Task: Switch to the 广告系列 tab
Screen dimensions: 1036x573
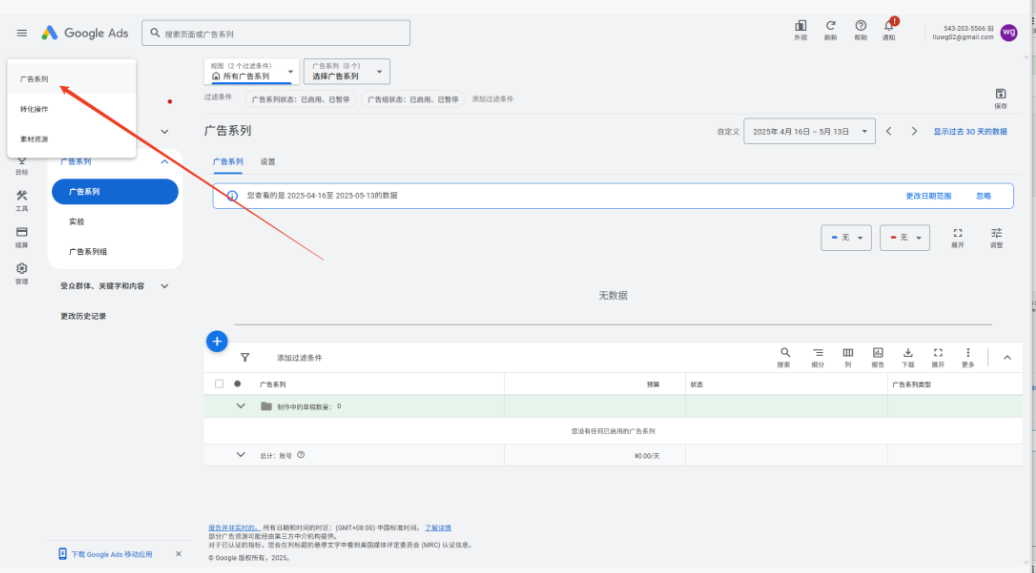Action: pos(228,162)
